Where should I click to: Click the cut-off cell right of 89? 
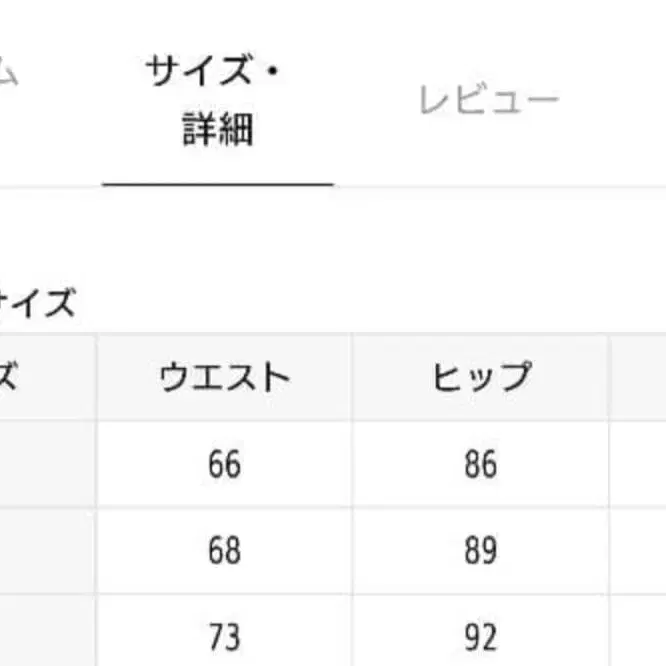[x=640, y=551]
